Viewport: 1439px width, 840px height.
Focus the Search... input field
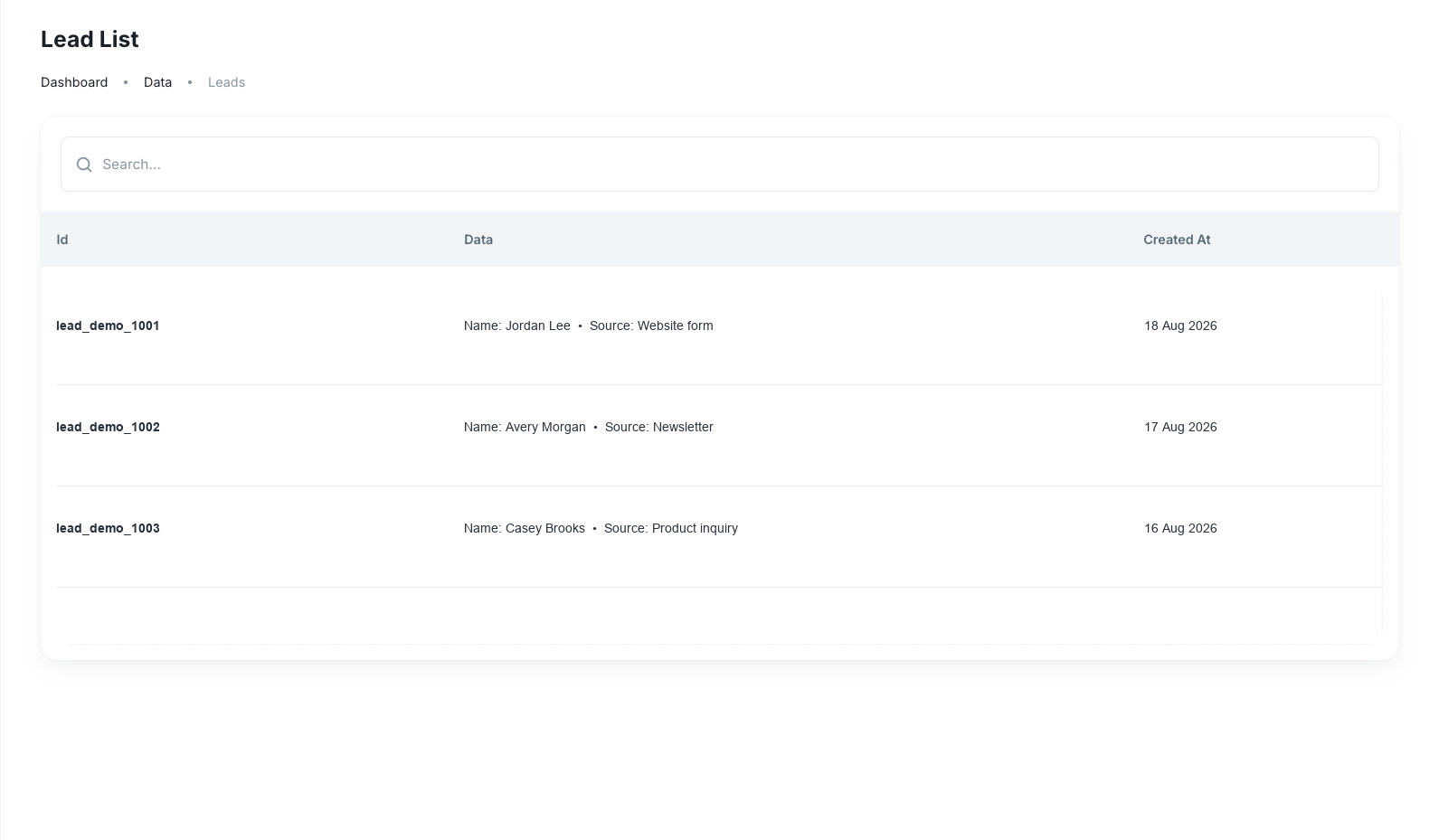(719, 165)
